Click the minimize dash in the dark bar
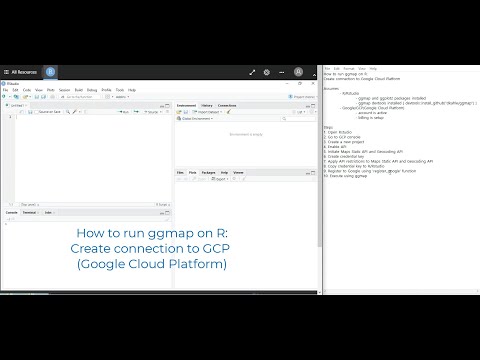The image size is (480, 360). coord(282,72)
